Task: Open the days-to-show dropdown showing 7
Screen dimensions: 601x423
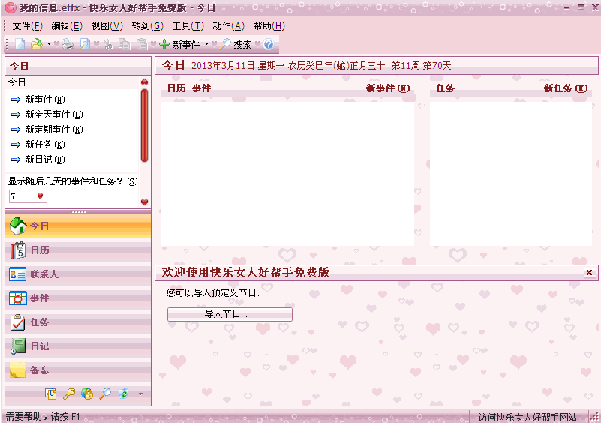Action: (x=40, y=197)
